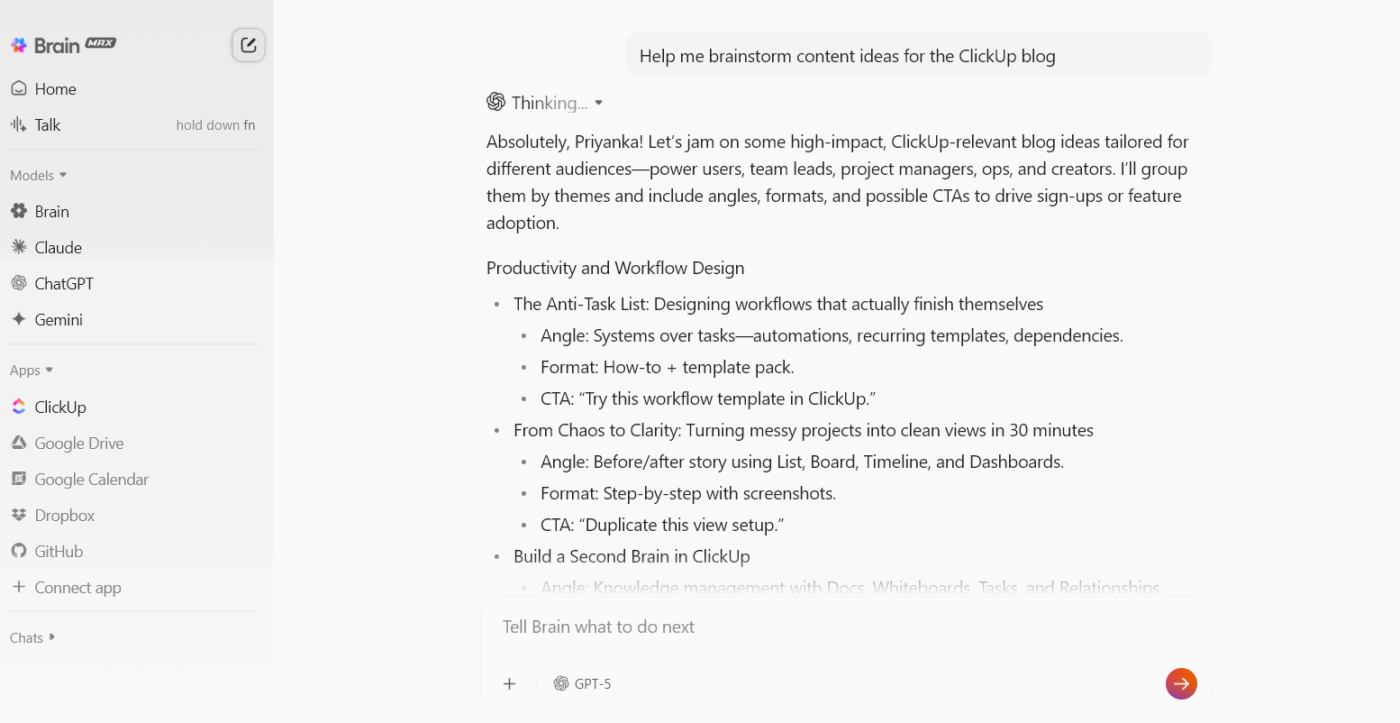The height and width of the screenshot is (723, 1400).
Task: Click the orange send button
Action: point(1181,683)
